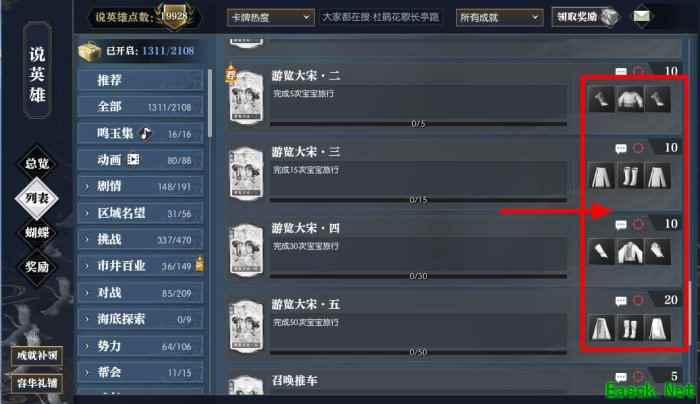Toggle red track circle for 游览大宋·五

click(x=638, y=300)
